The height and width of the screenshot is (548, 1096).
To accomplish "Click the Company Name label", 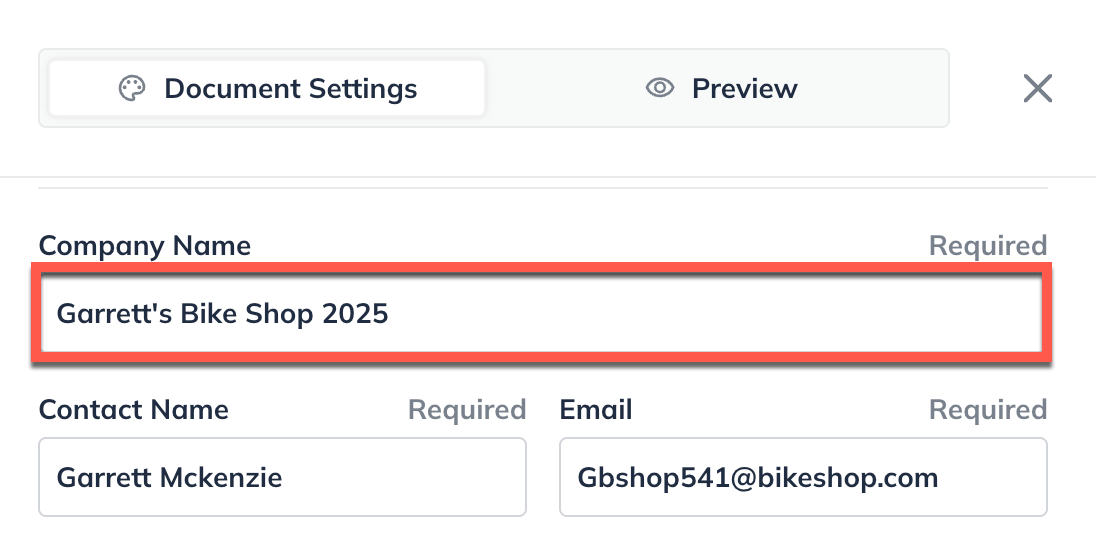I will click(x=145, y=245).
